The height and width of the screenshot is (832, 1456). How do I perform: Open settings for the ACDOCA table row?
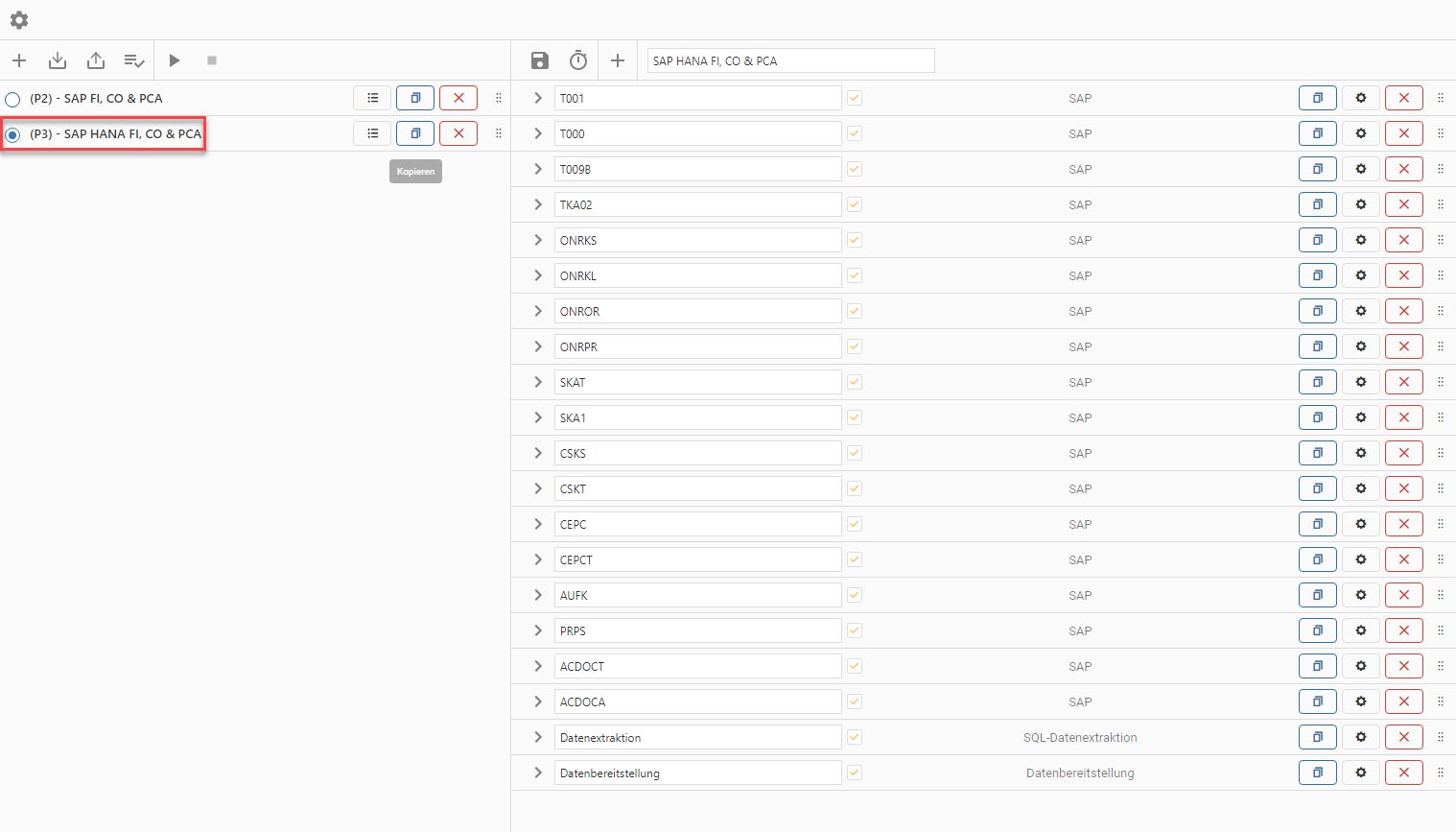[x=1360, y=701]
